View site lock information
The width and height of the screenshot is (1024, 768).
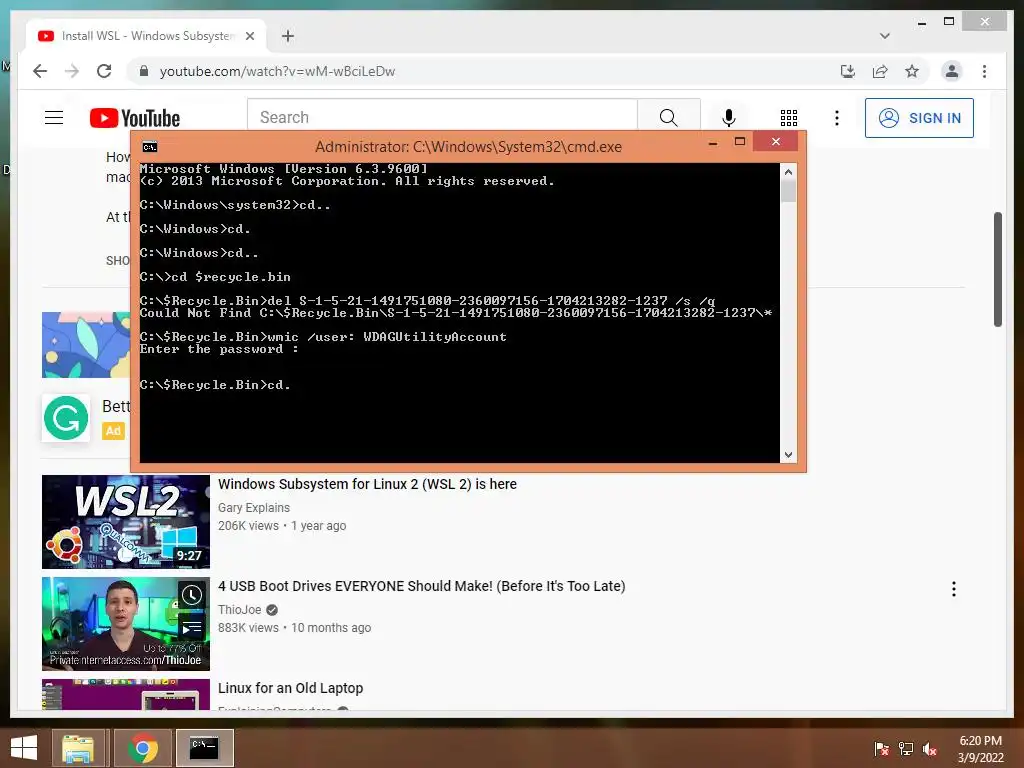coord(144,71)
